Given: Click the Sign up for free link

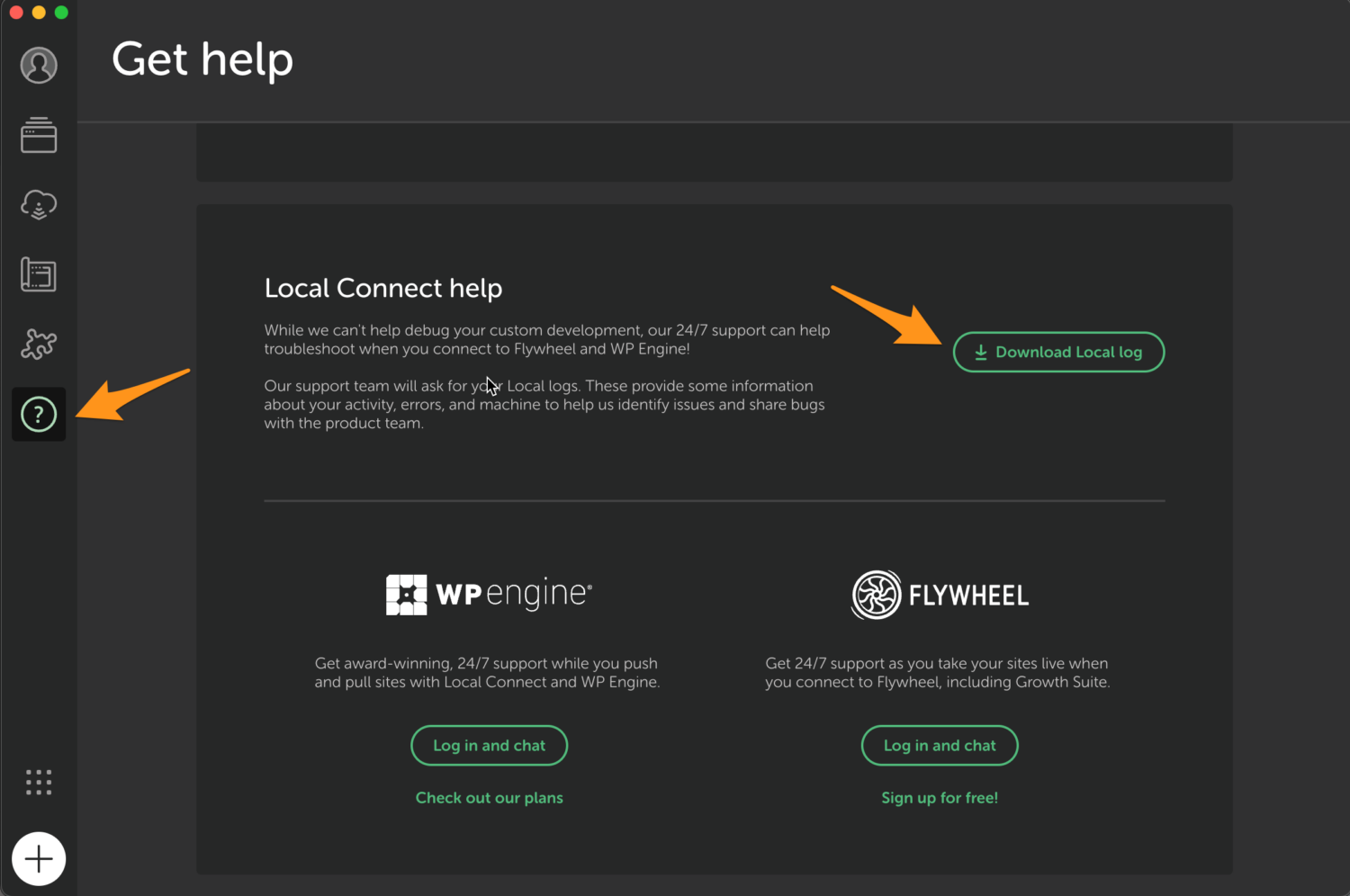Looking at the screenshot, I should point(940,797).
